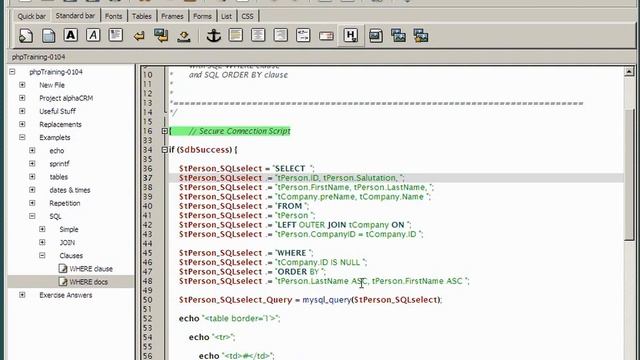Apply Italic with the slanted A icon

tap(93, 35)
